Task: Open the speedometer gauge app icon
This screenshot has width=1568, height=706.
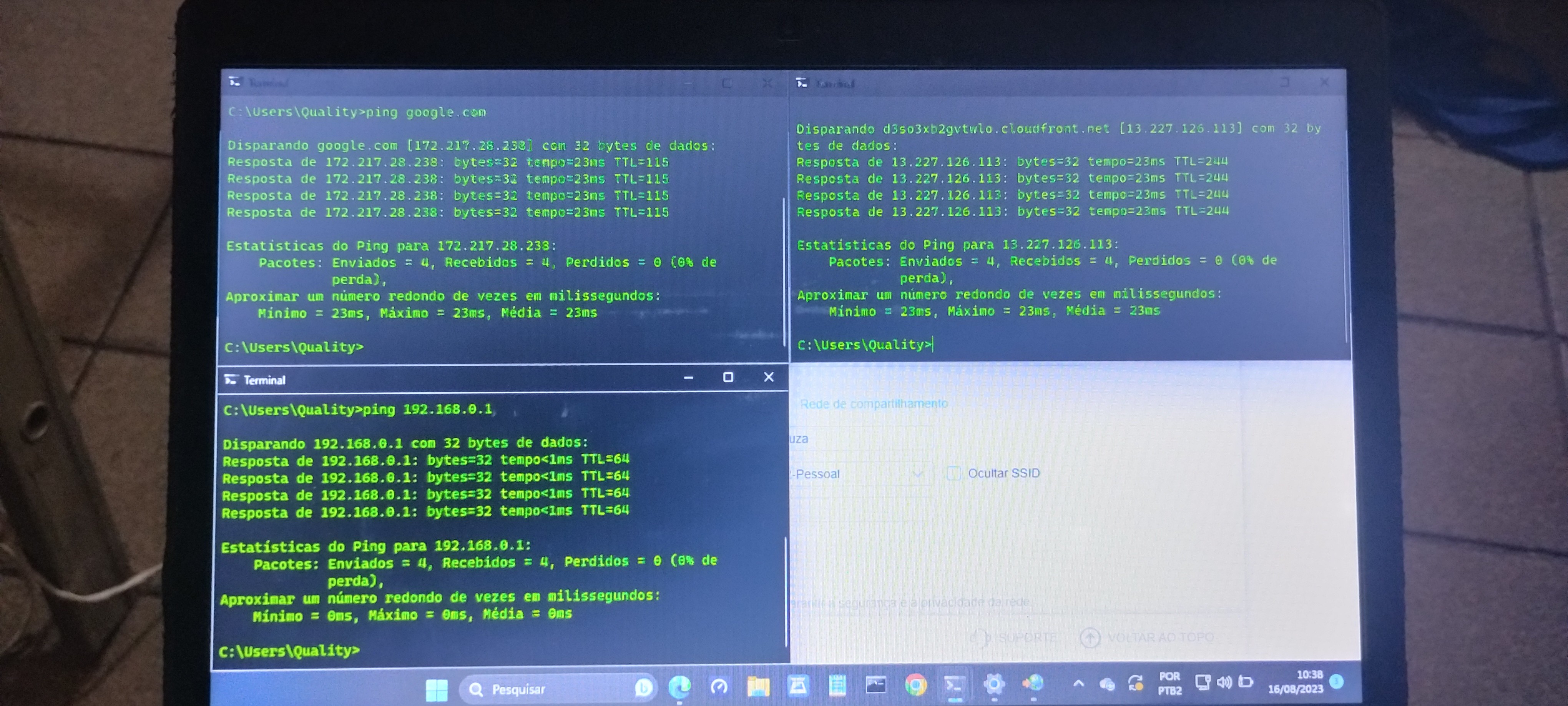Action: (x=719, y=688)
